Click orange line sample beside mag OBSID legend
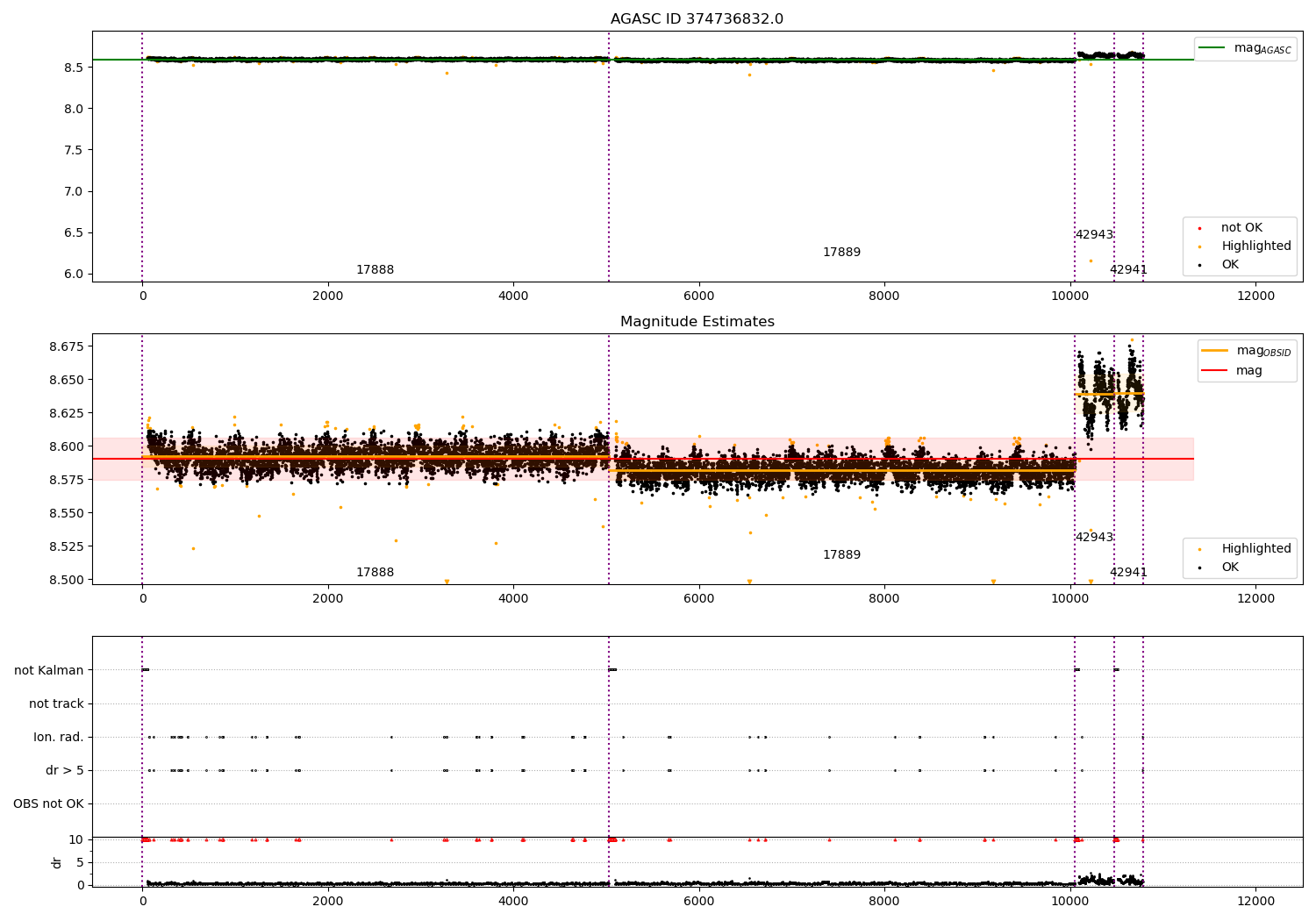Viewport: 1316px width, 921px height. pyautogui.click(x=1214, y=351)
